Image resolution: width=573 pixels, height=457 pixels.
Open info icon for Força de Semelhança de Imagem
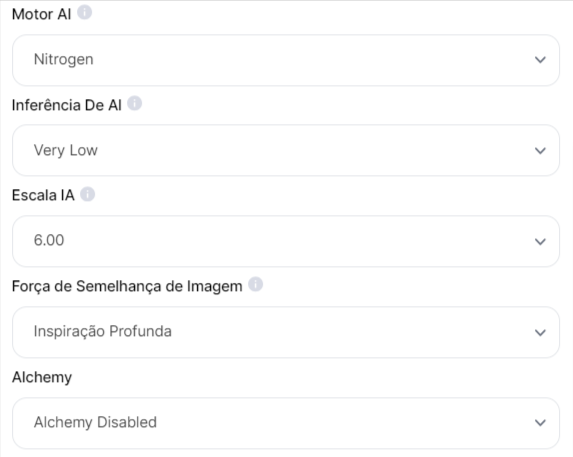click(255, 284)
